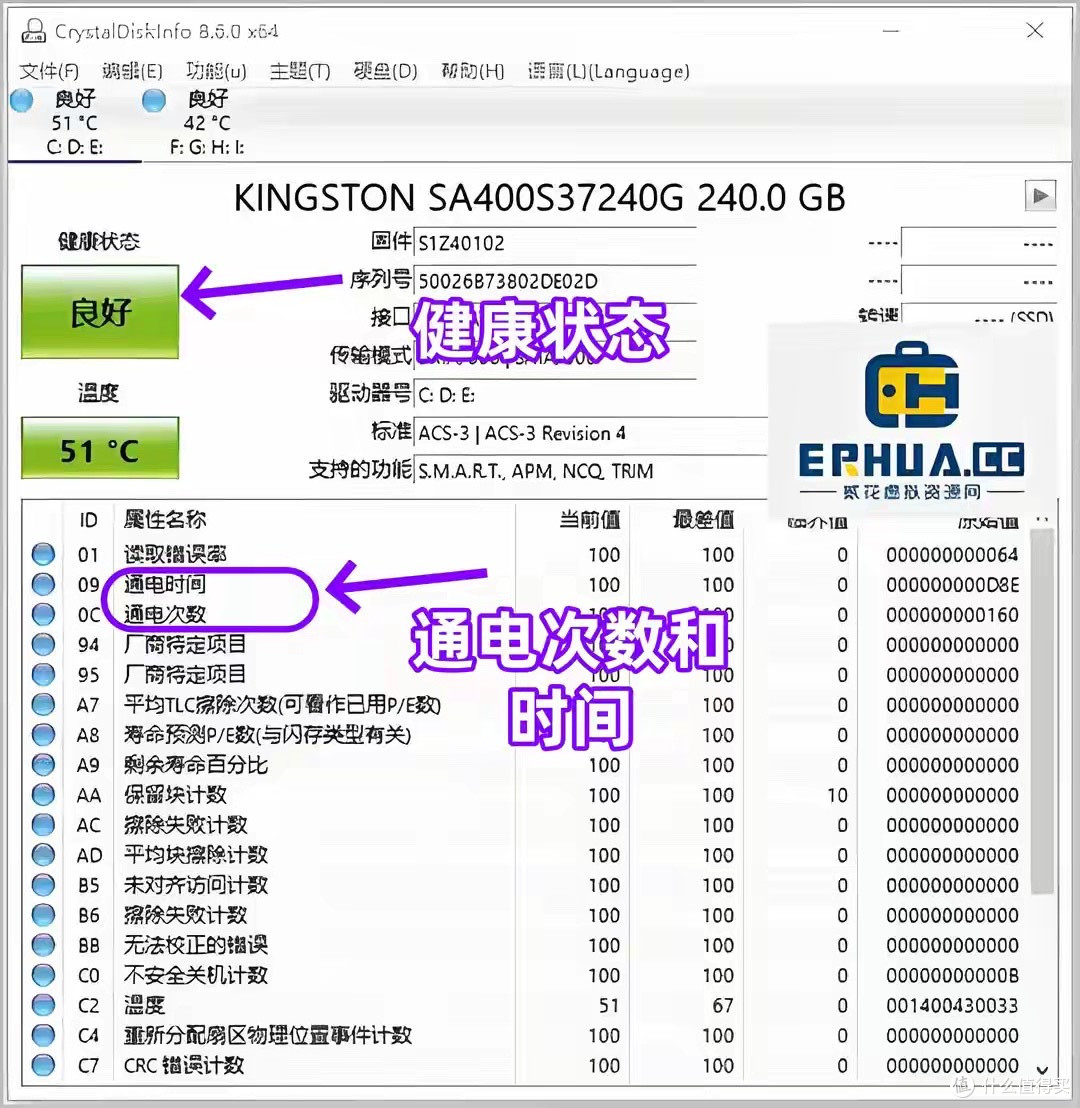The width and height of the screenshot is (1080, 1108).
Task: Click the status icon for AD 平均块擦除计数
Action: pos(43,854)
